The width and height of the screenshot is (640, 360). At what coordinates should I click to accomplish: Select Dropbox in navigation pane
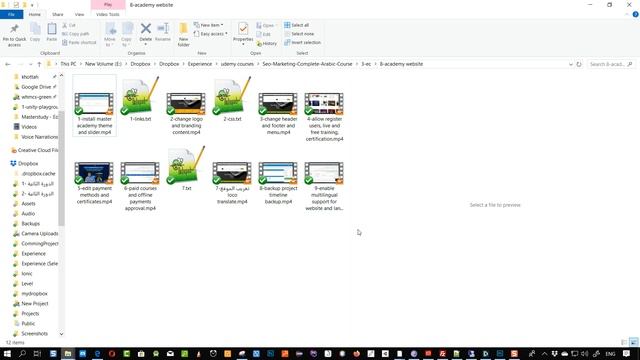28,164
